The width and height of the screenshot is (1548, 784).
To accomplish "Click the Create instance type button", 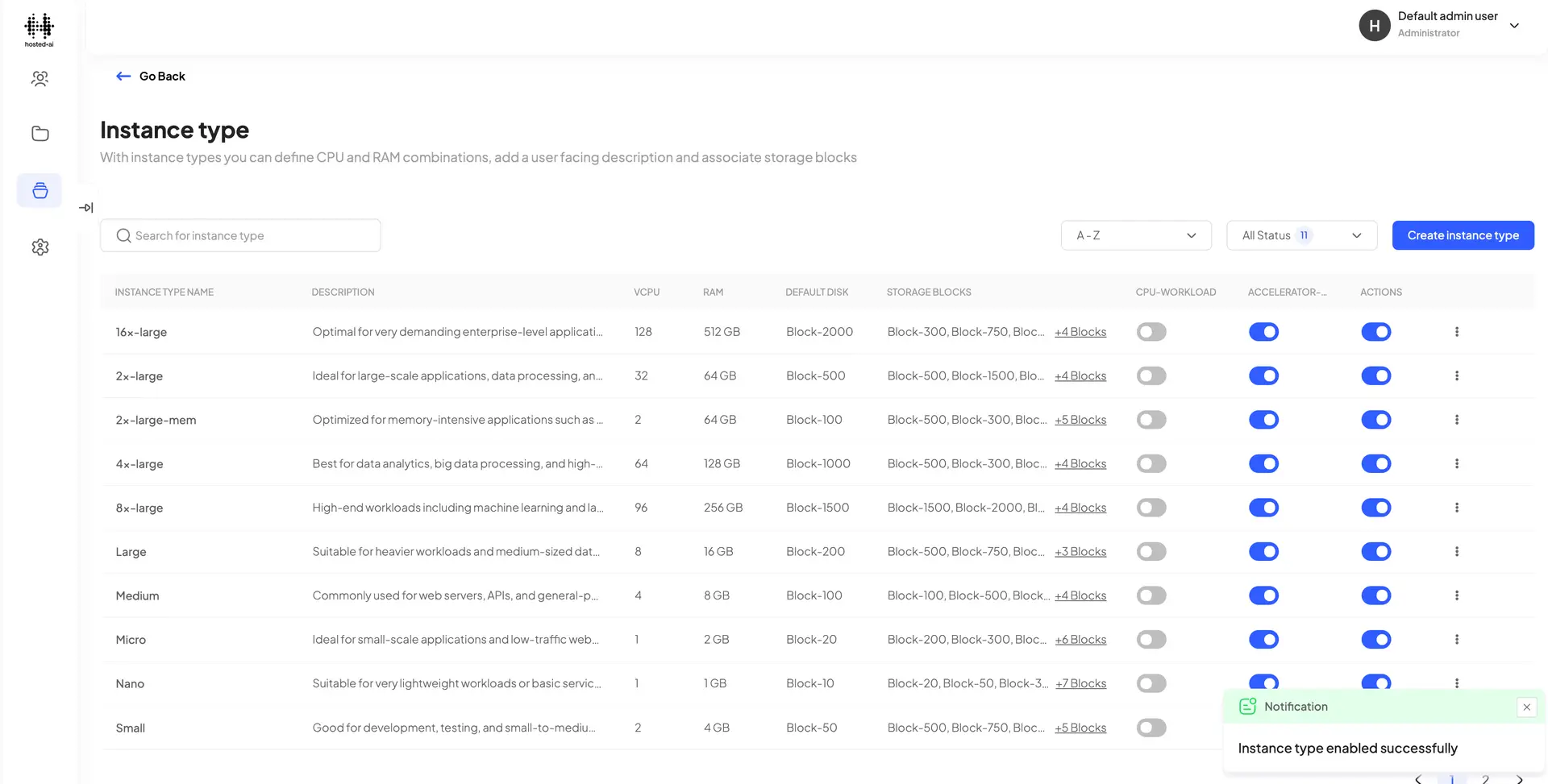I will [1463, 234].
